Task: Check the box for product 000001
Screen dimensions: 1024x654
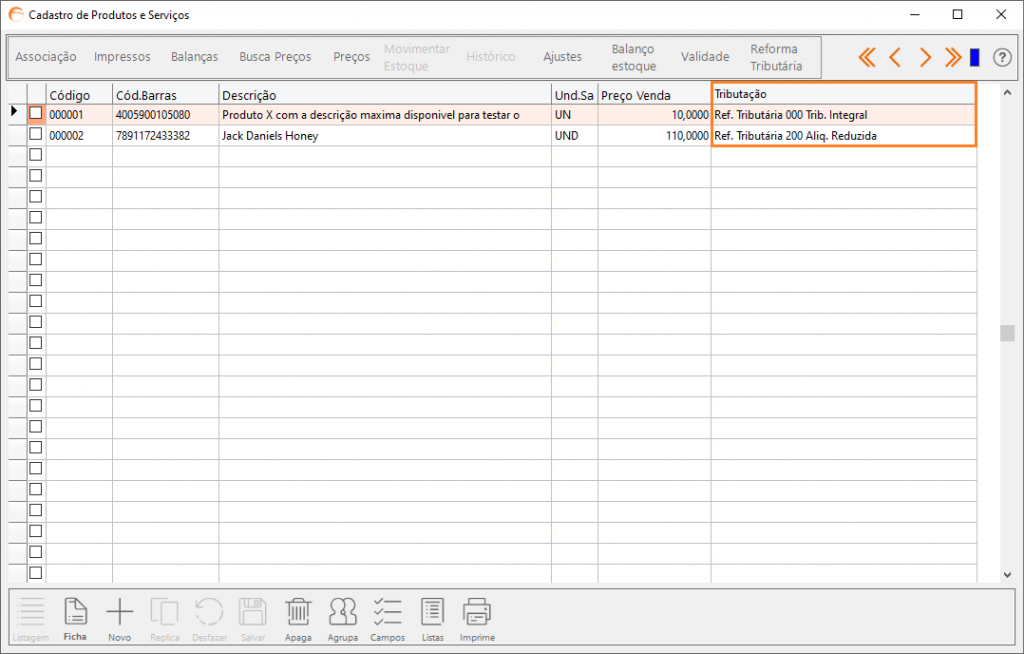Action: click(x=36, y=114)
